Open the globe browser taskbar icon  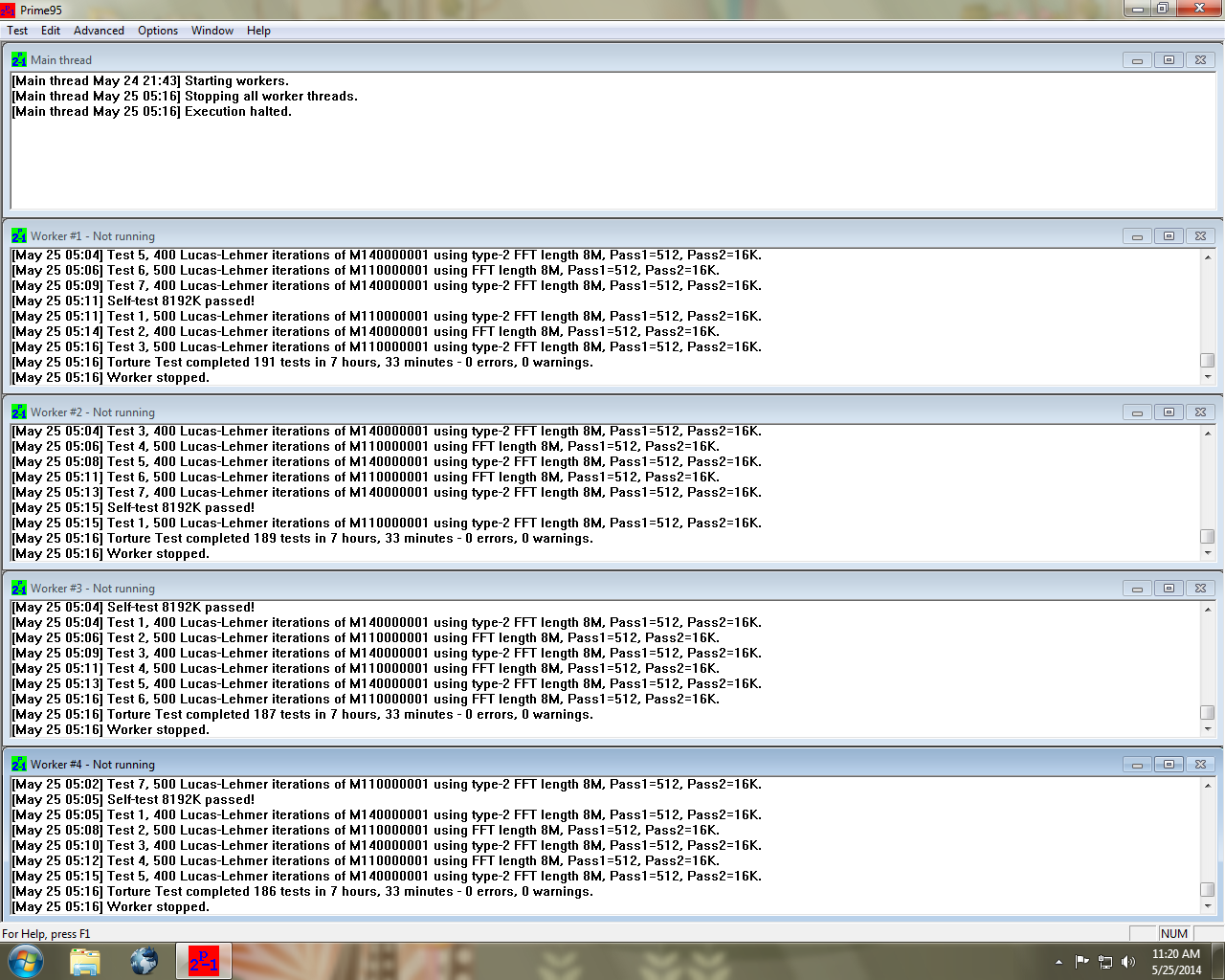pyautogui.click(x=144, y=961)
